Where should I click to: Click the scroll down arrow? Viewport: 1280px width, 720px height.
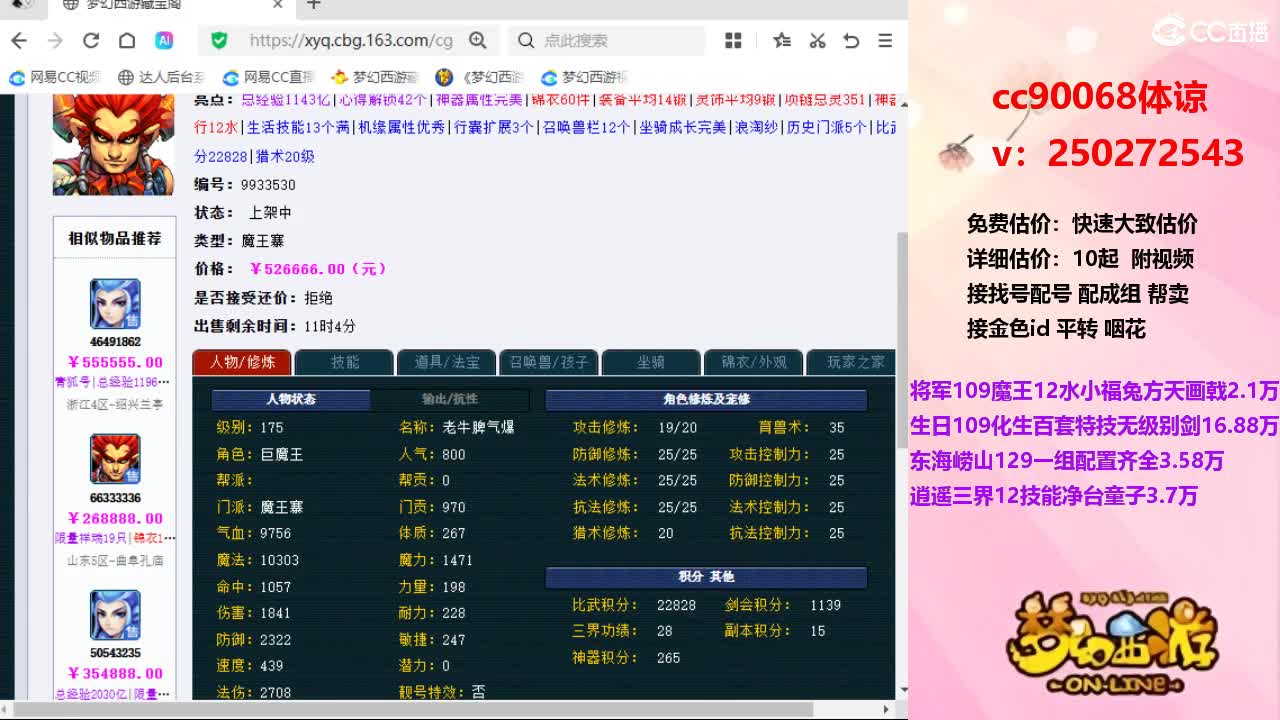tap(903, 690)
